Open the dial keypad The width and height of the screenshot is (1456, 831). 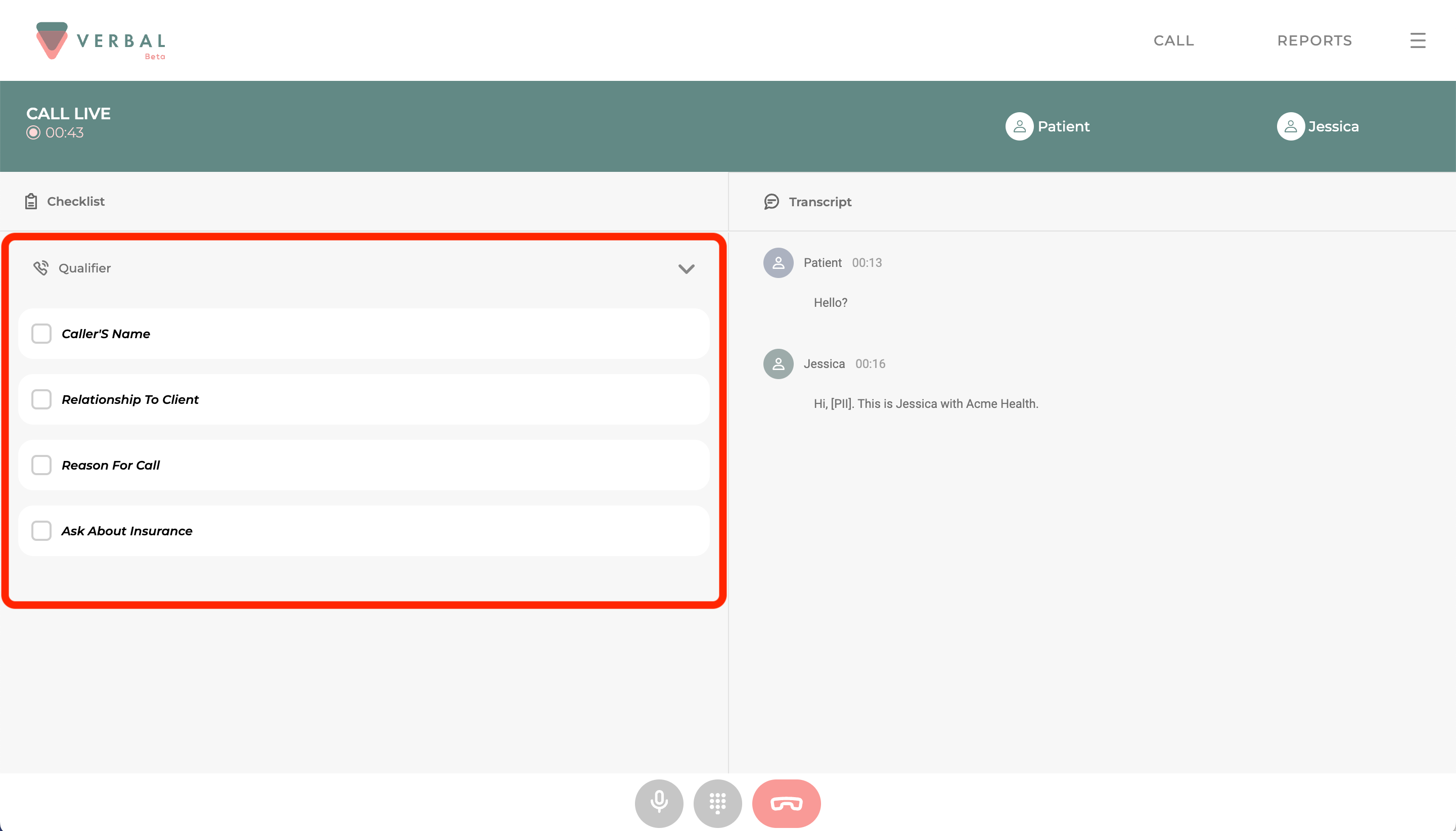(717, 803)
